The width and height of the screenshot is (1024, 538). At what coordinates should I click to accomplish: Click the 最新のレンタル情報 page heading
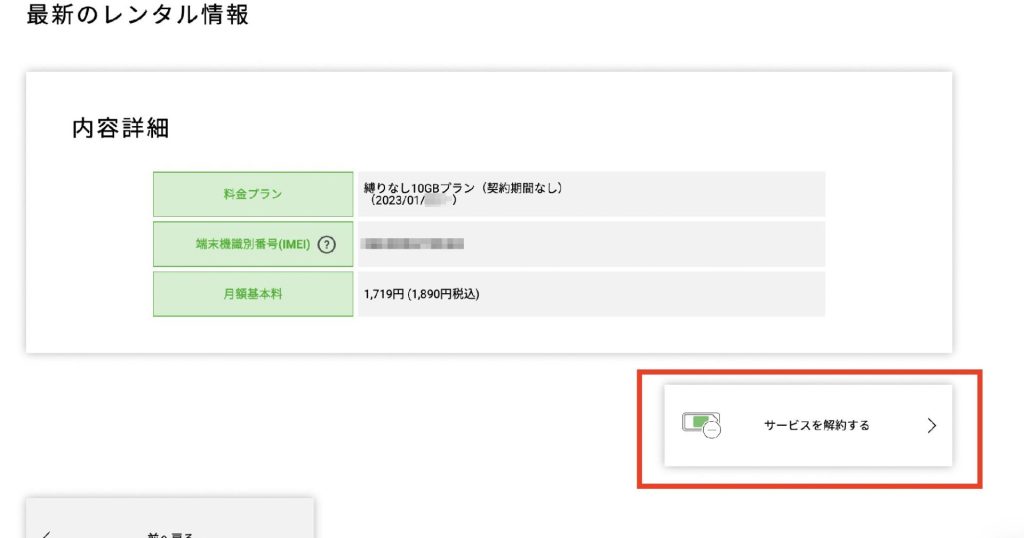138,14
